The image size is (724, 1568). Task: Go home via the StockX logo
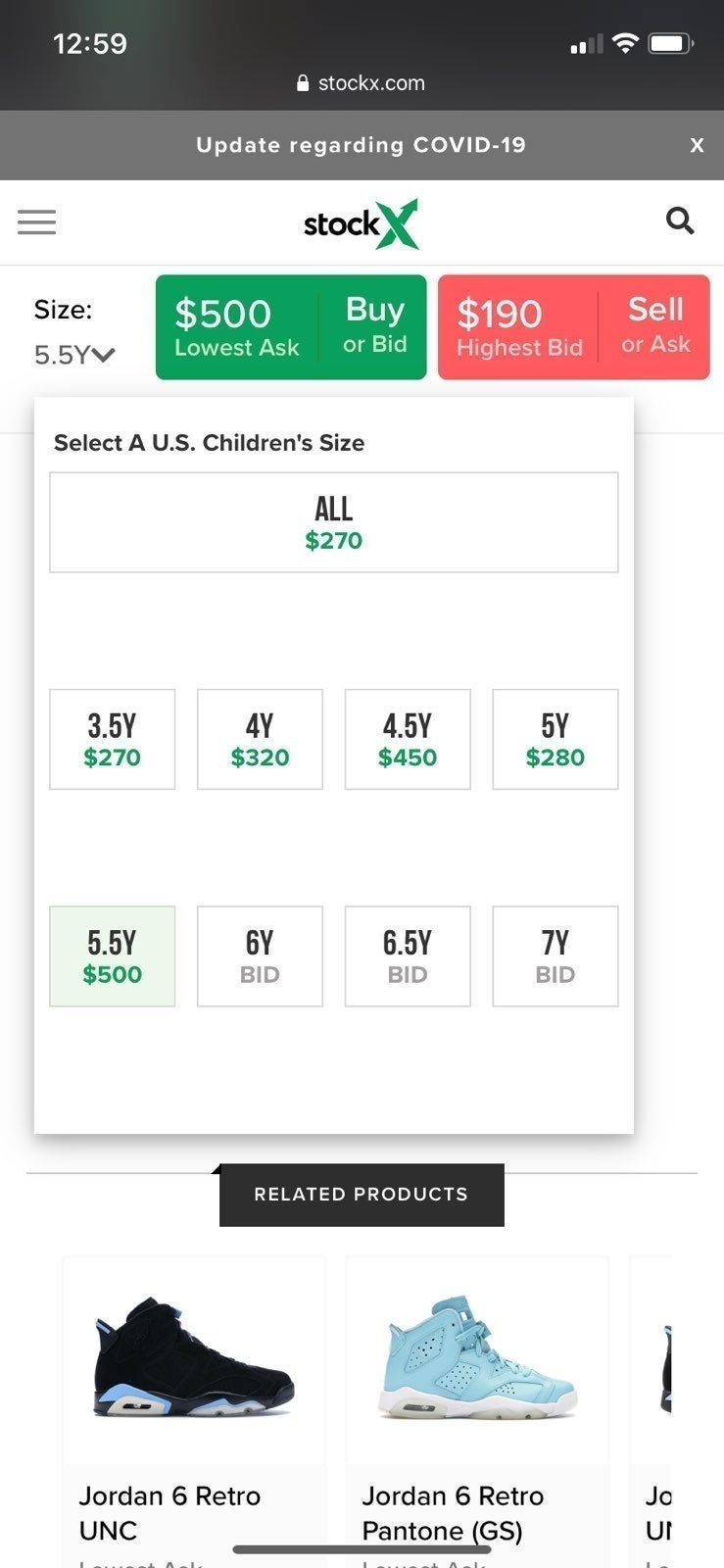click(x=361, y=223)
